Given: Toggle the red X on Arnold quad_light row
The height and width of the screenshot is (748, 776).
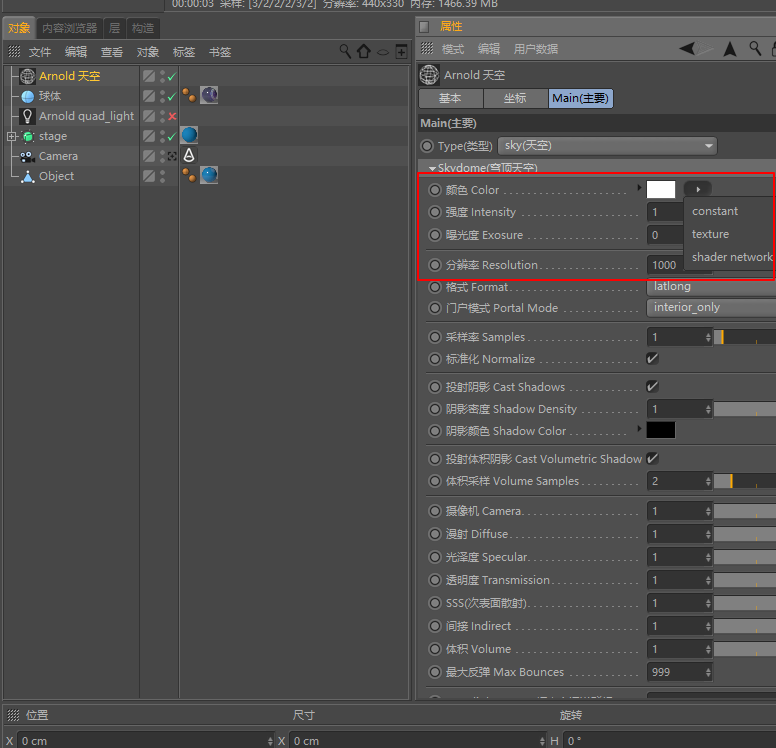Looking at the screenshot, I should click(172, 116).
